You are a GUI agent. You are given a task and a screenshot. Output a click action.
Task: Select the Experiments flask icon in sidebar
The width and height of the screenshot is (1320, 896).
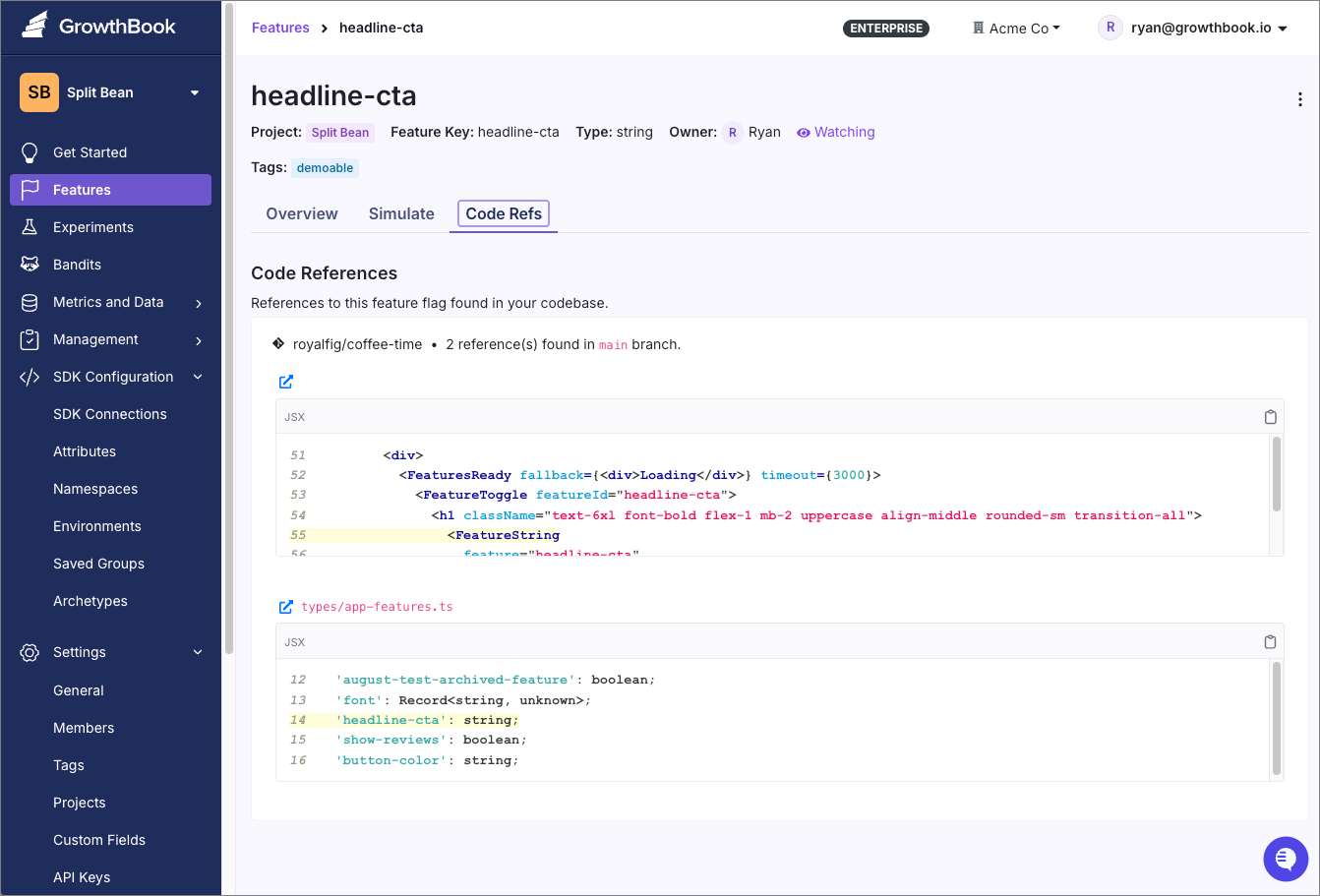(x=30, y=227)
